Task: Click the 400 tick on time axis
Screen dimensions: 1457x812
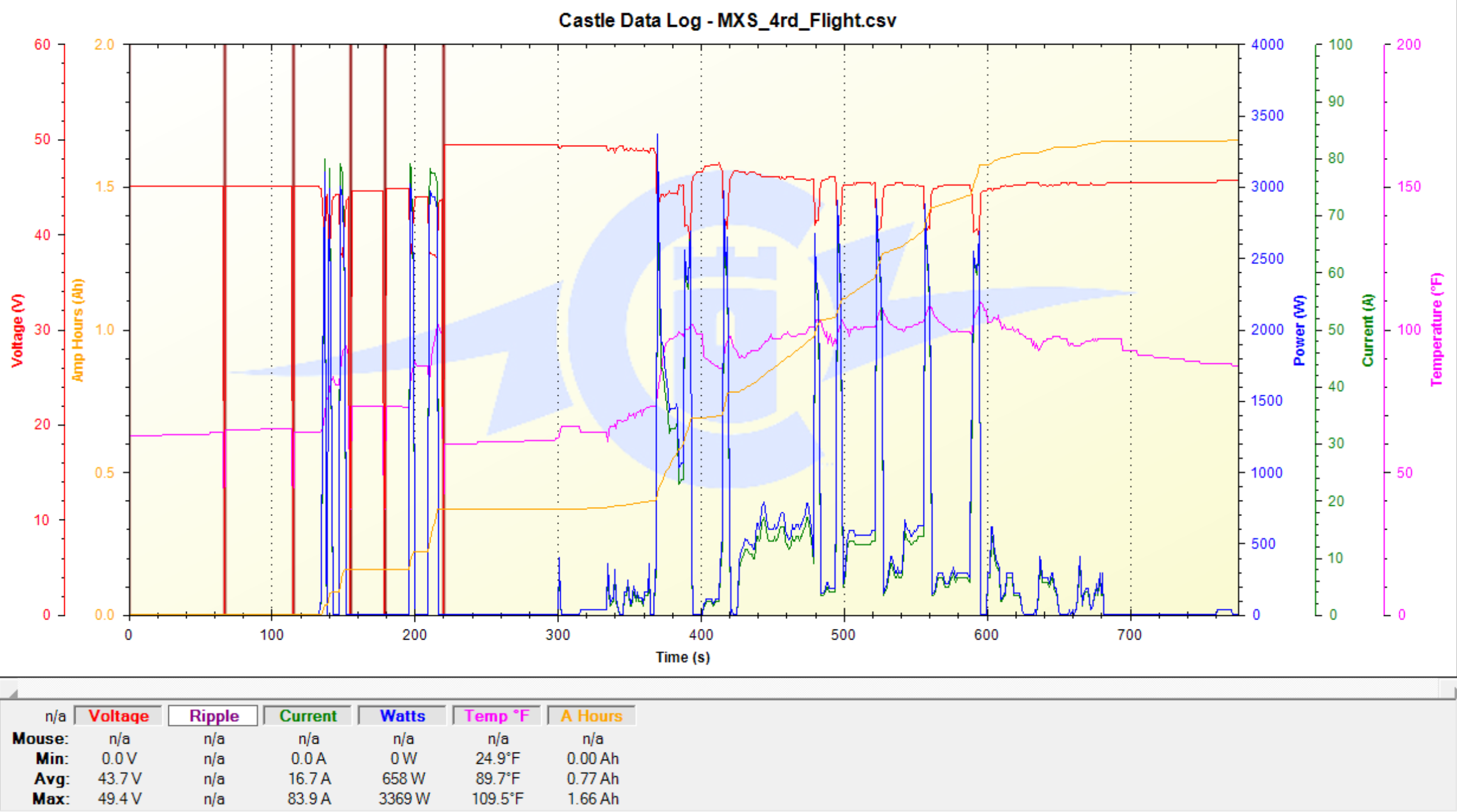Action: click(x=701, y=635)
